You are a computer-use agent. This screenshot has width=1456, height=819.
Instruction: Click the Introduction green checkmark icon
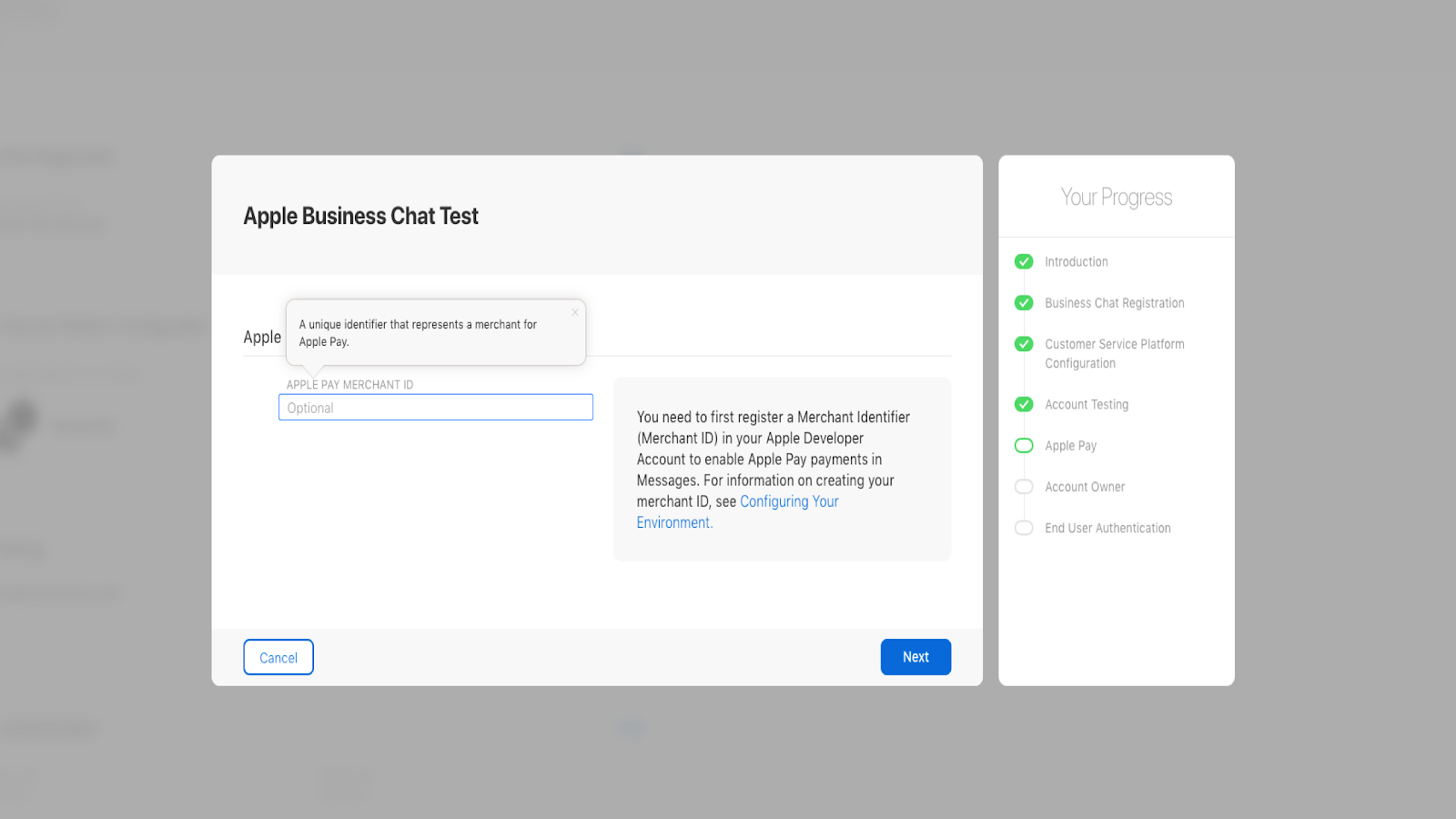1024,261
